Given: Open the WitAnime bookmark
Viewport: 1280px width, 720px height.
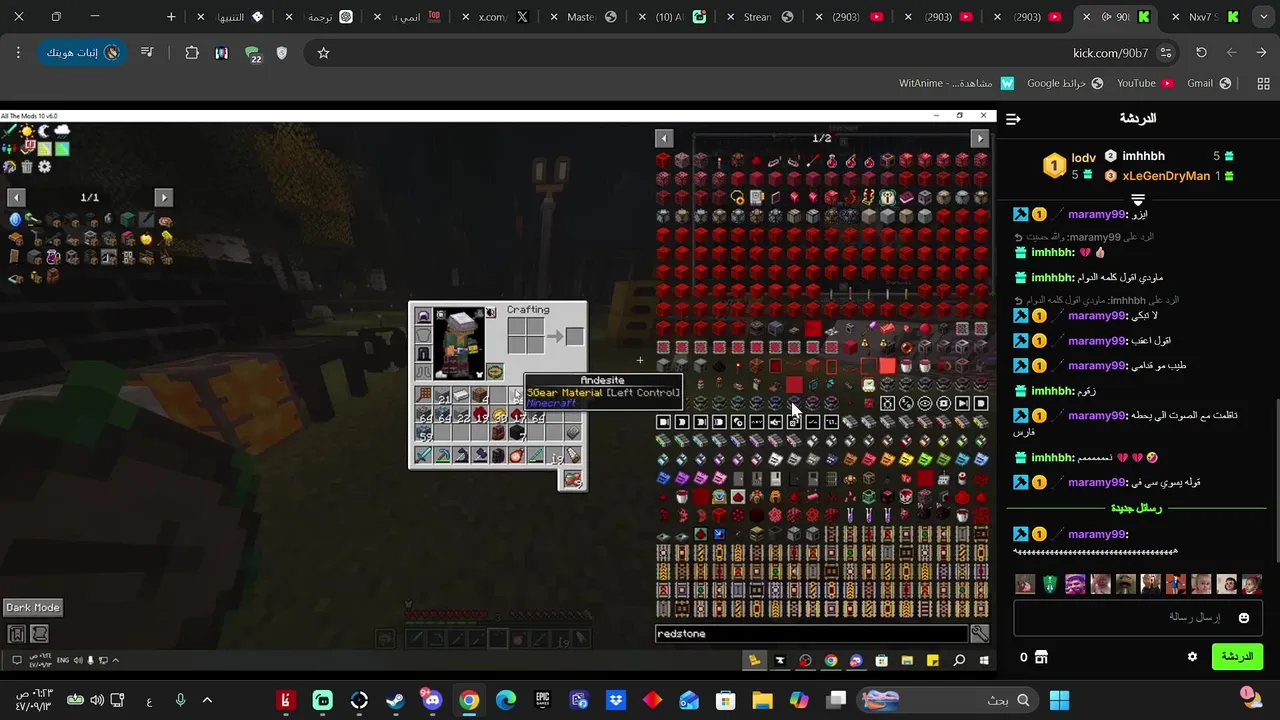Looking at the screenshot, I should (956, 84).
